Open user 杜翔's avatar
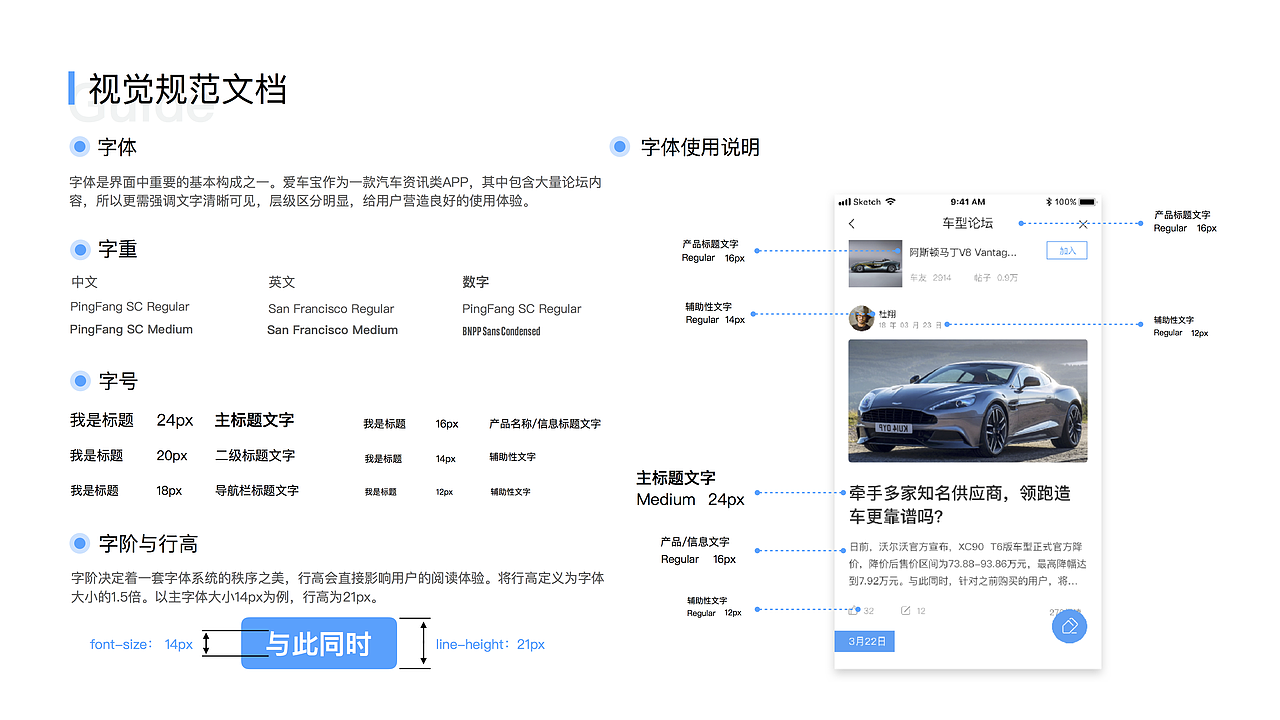 [x=861, y=318]
